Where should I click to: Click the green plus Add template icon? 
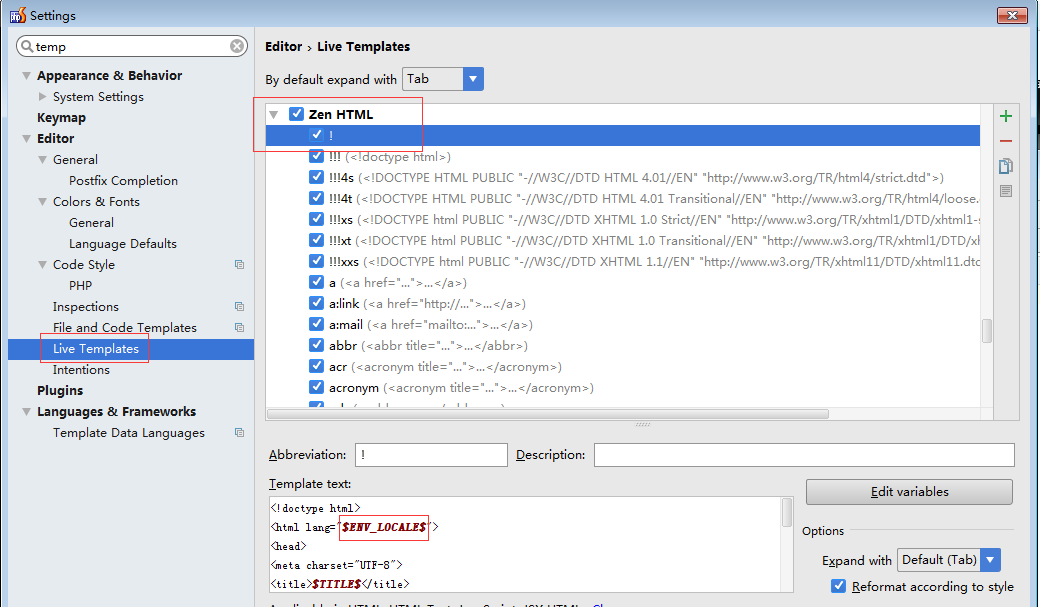(1006, 116)
